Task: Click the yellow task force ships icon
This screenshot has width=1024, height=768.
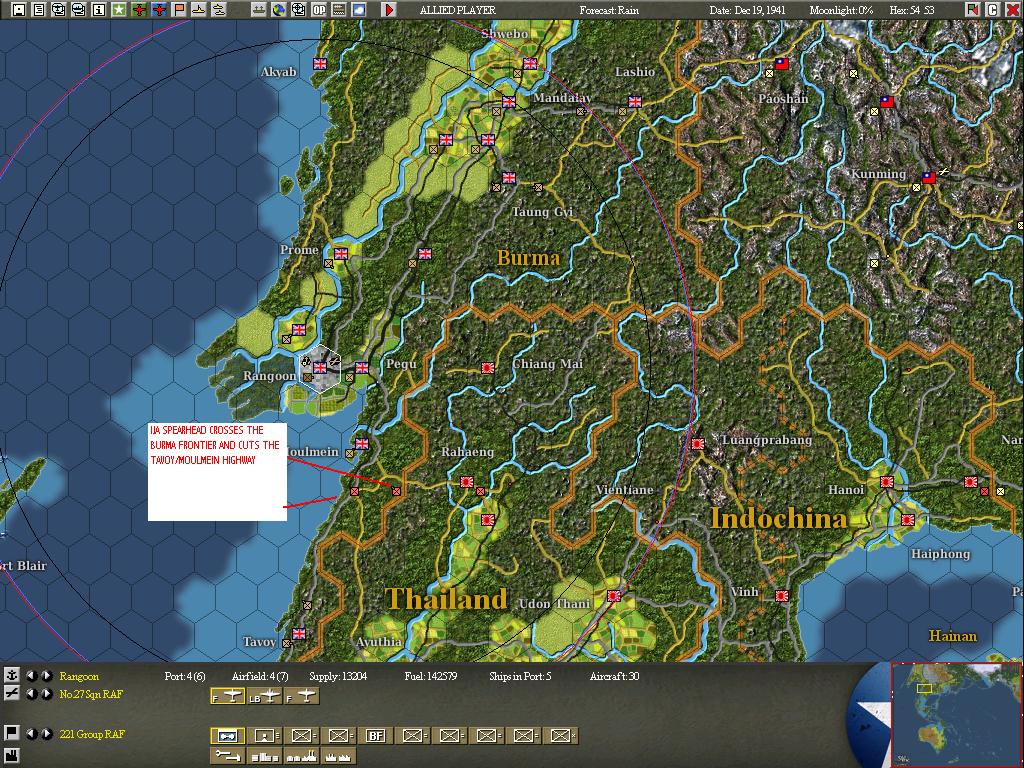Action: 218,10
